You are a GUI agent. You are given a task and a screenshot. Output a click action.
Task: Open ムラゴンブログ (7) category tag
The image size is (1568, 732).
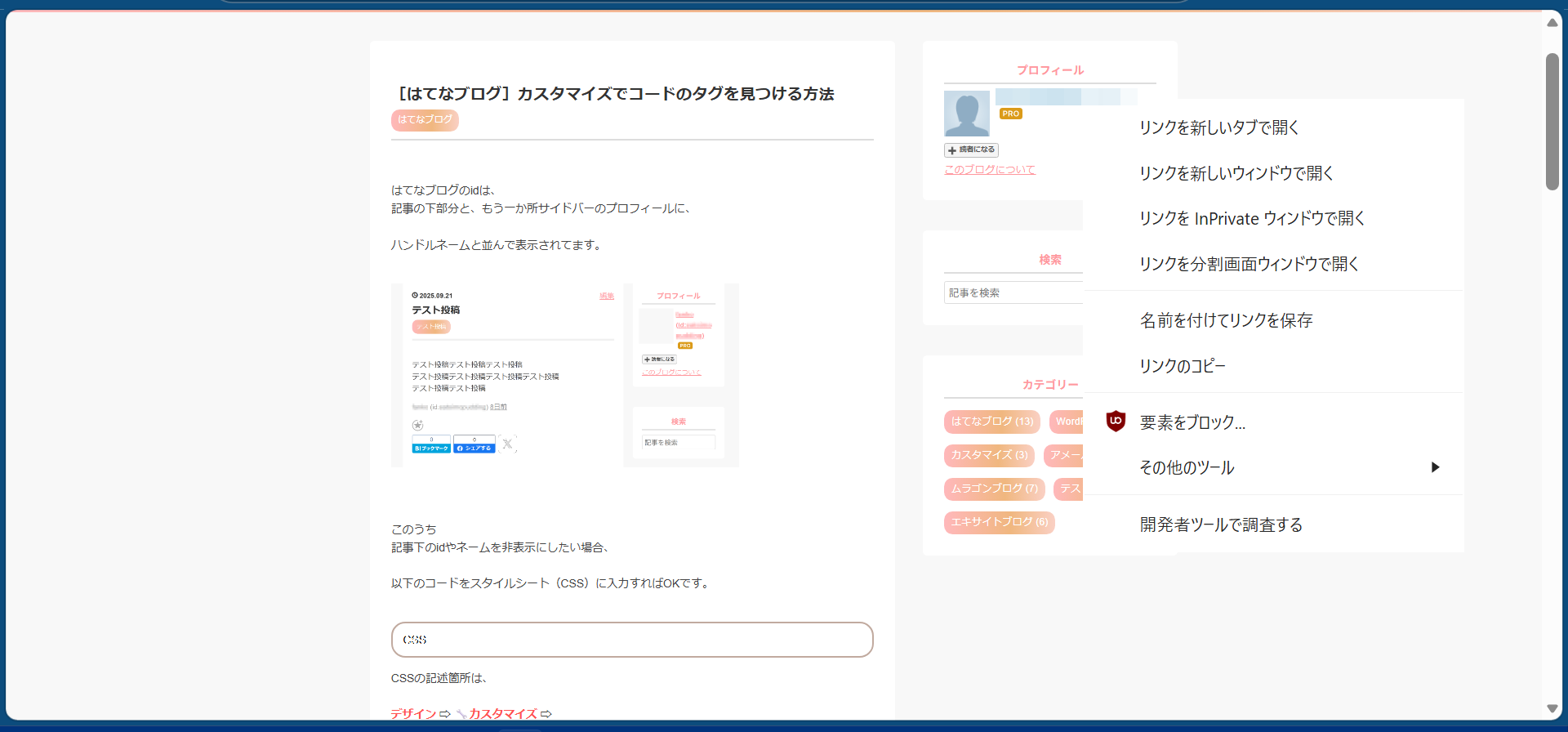995,489
